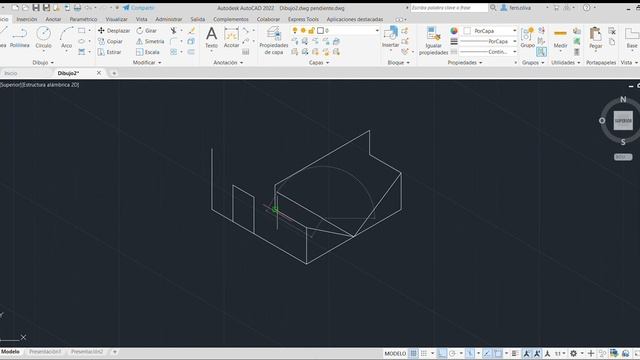Expand the Dibujo panel
The image size is (640, 360).
pos(43,62)
